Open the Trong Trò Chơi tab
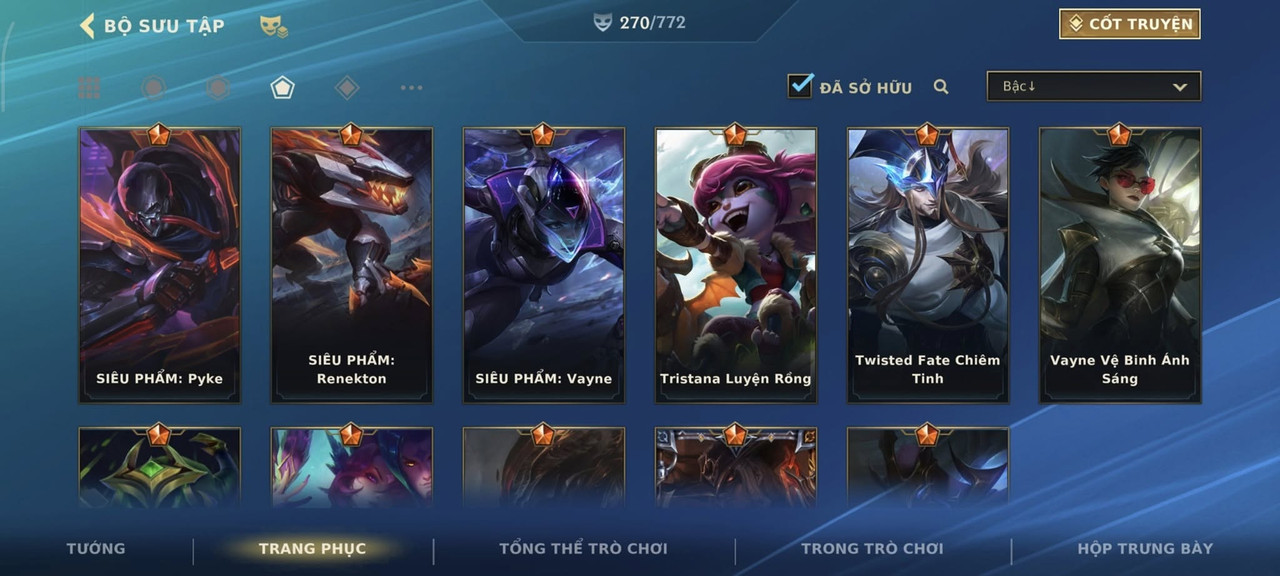This screenshot has width=1280, height=576. (872, 548)
